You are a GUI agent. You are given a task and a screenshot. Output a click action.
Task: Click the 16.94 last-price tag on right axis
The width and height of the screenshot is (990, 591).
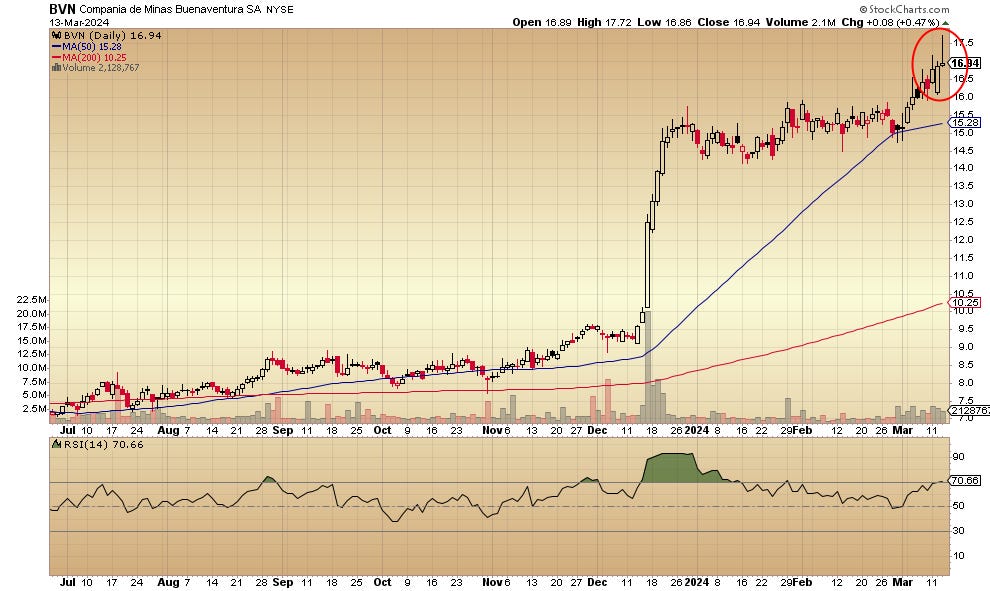966,61
